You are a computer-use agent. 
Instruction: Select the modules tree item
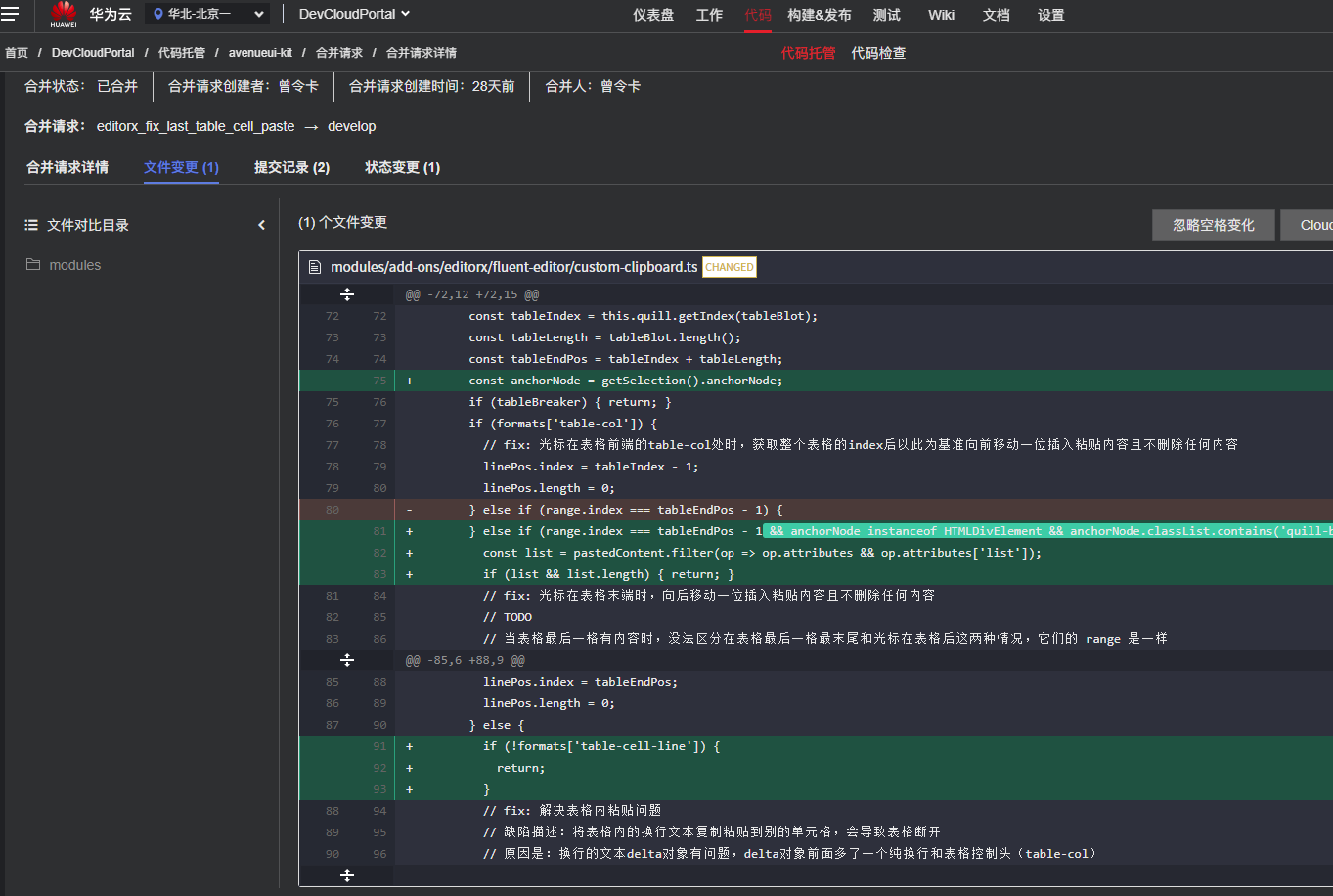[x=75, y=265]
